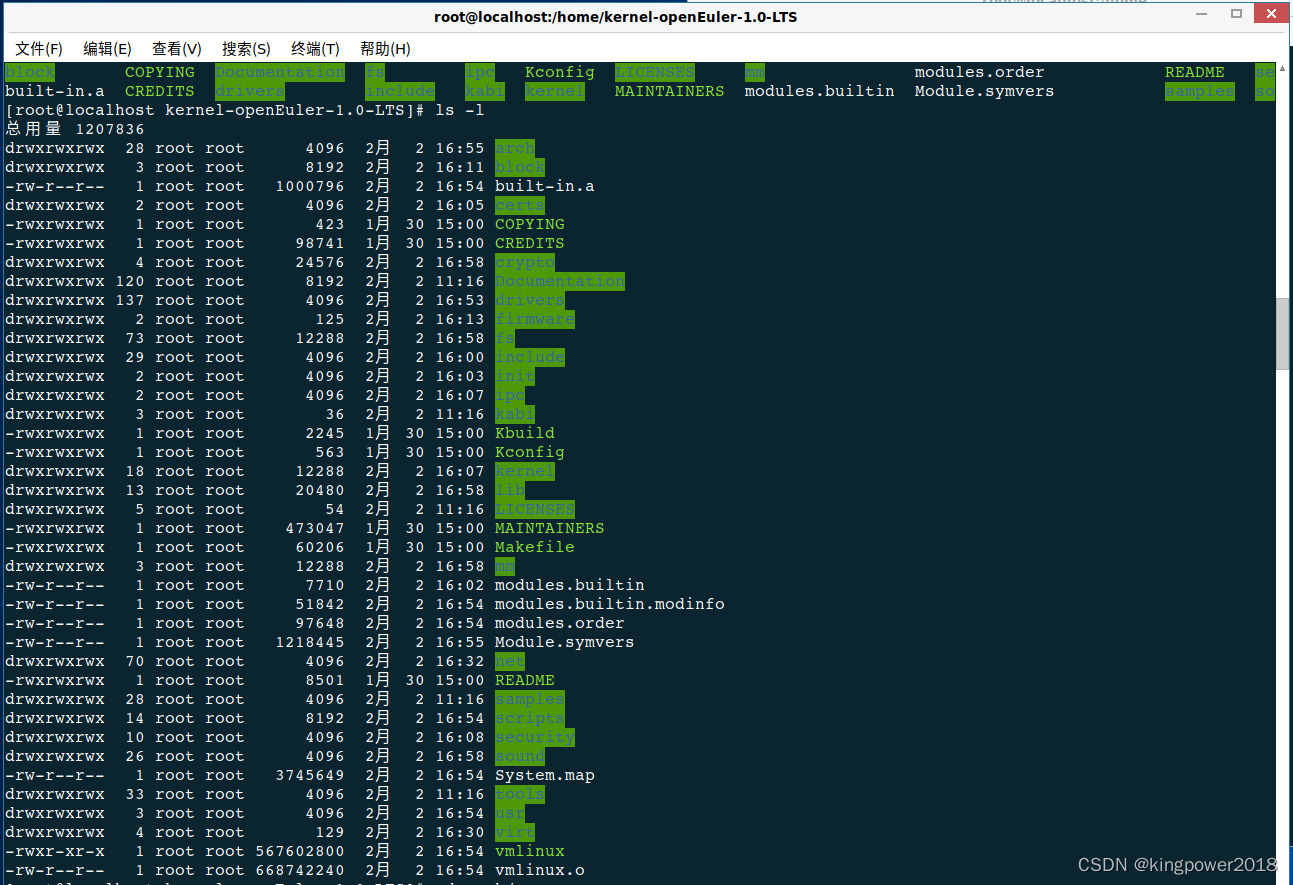
Task: Click the vmlinux file name
Action: 529,851
